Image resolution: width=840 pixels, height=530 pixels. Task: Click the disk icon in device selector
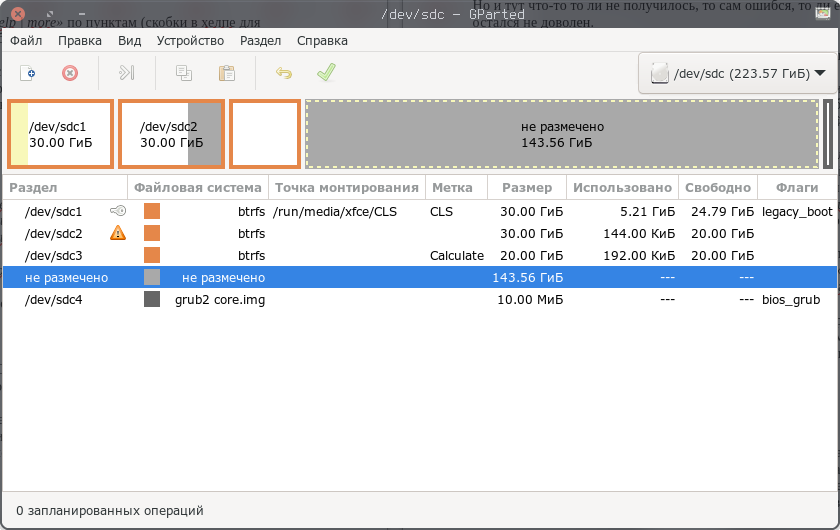coord(659,73)
